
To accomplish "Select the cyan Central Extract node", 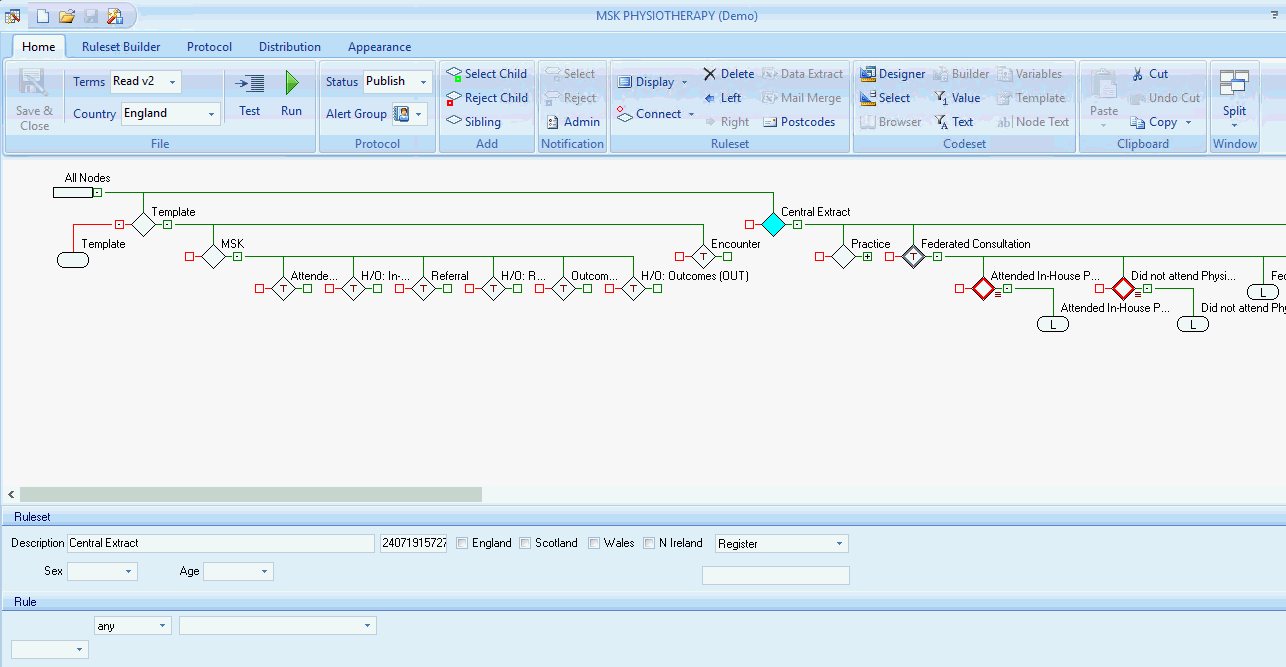I will (x=773, y=224).
